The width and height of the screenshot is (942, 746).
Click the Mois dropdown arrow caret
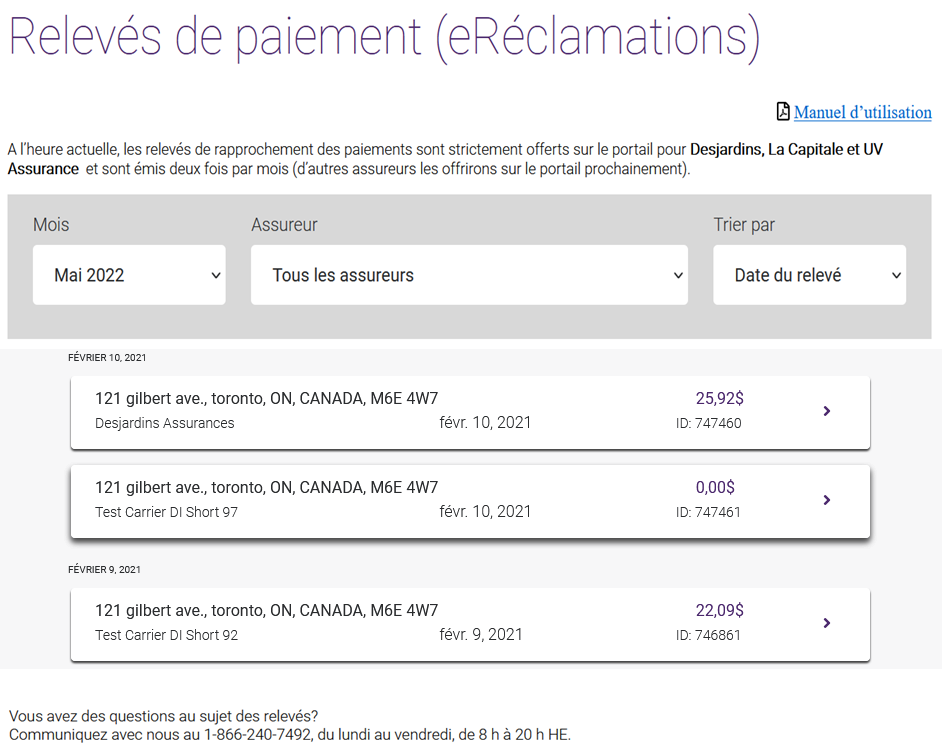tap(216, 275)
